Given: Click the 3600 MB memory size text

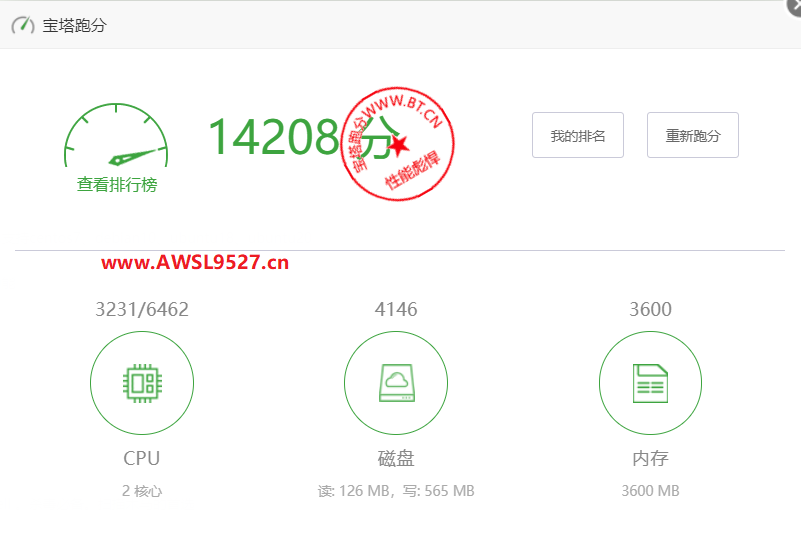Looking at the screenshot, I should coord(650,491).
